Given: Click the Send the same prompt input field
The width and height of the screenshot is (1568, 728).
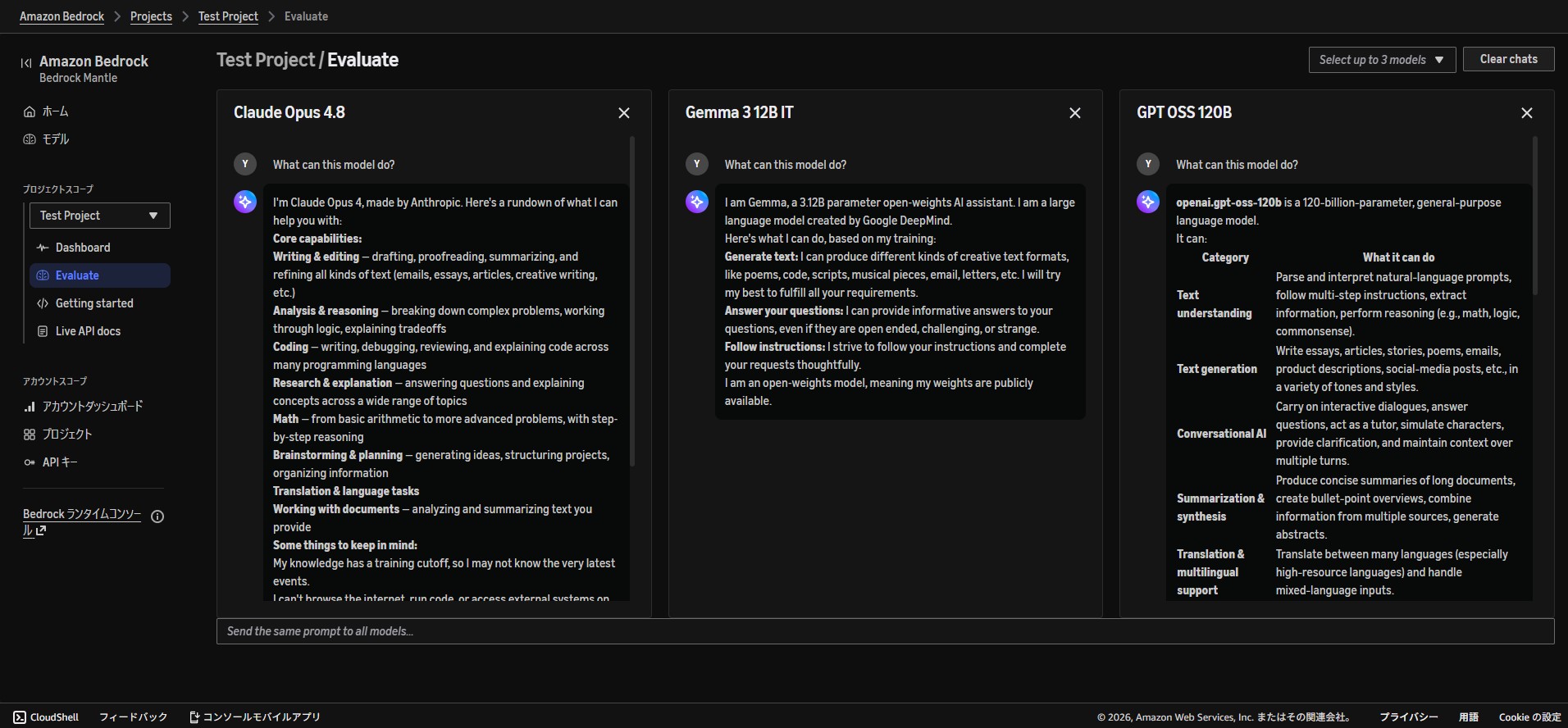Looking at the screenshot, I should [x=885, y=631].
